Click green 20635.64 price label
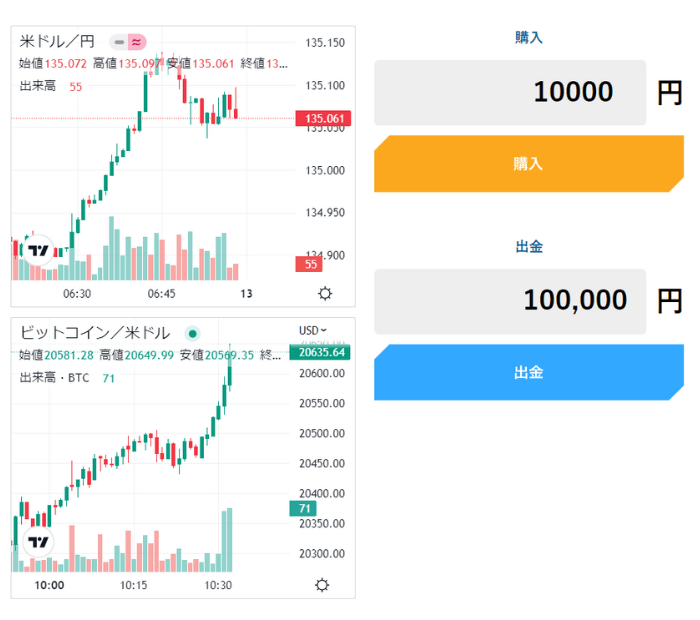 321,352
